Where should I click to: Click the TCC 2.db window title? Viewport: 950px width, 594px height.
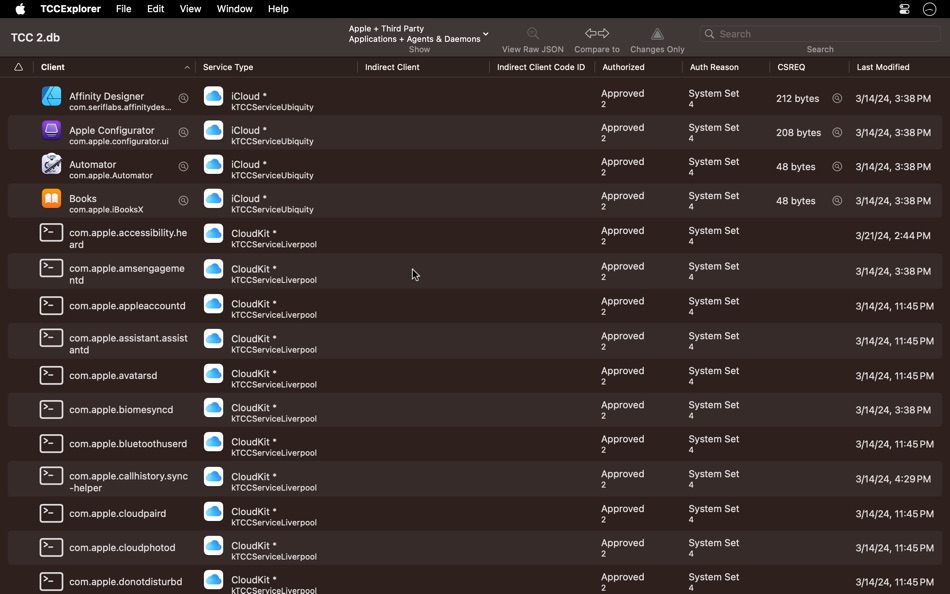pyautogui.click(x=35, y=38)
